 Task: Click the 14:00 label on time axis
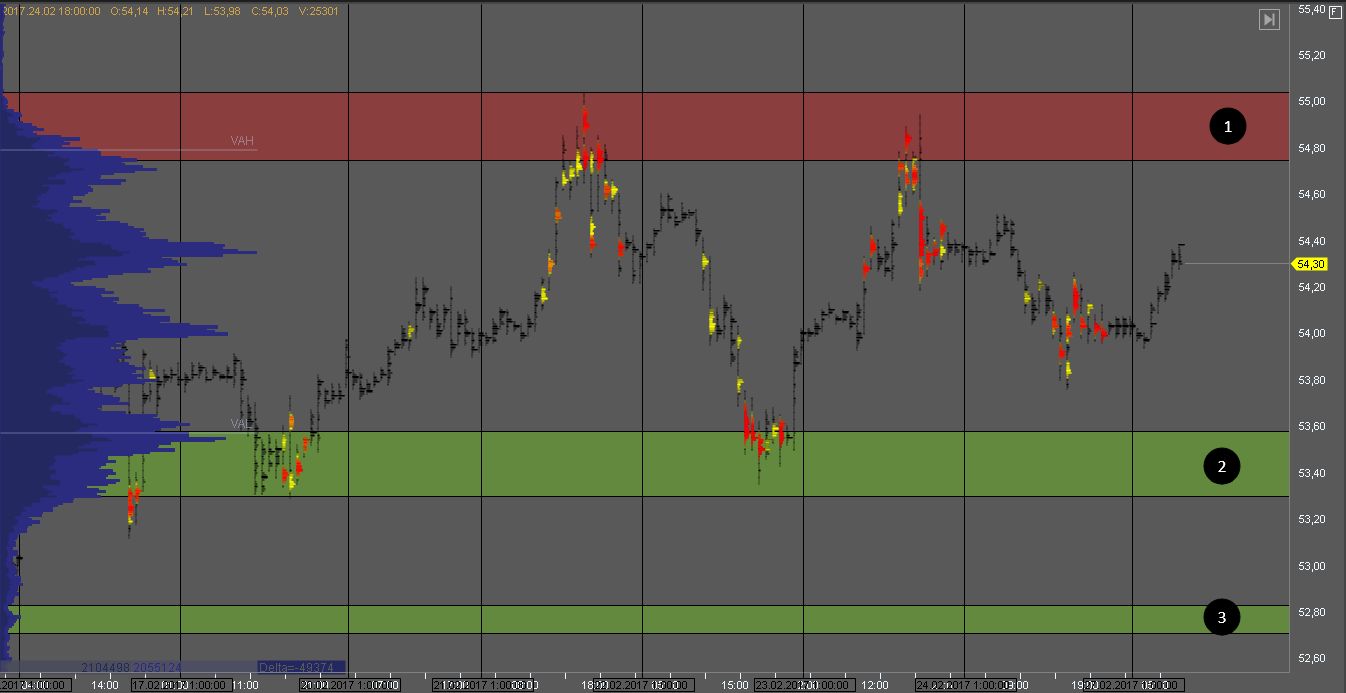click(105, 685)
